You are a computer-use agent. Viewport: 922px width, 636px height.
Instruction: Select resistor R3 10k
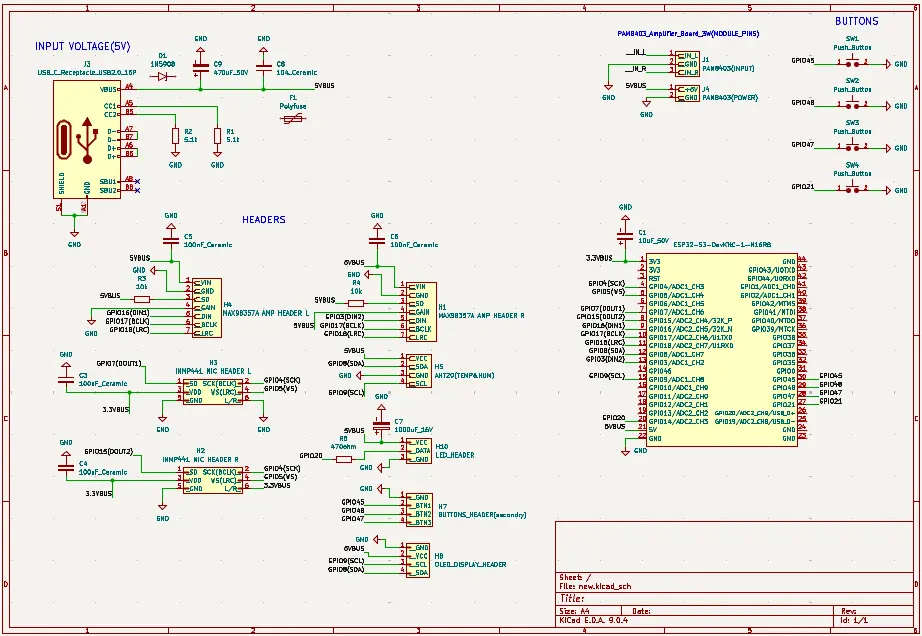click(x=142, y=299)
